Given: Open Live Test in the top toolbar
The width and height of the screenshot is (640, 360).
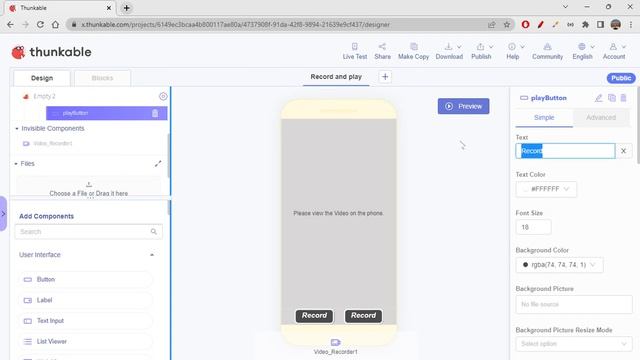Looking at the screenshot, I should coord(355,51).
